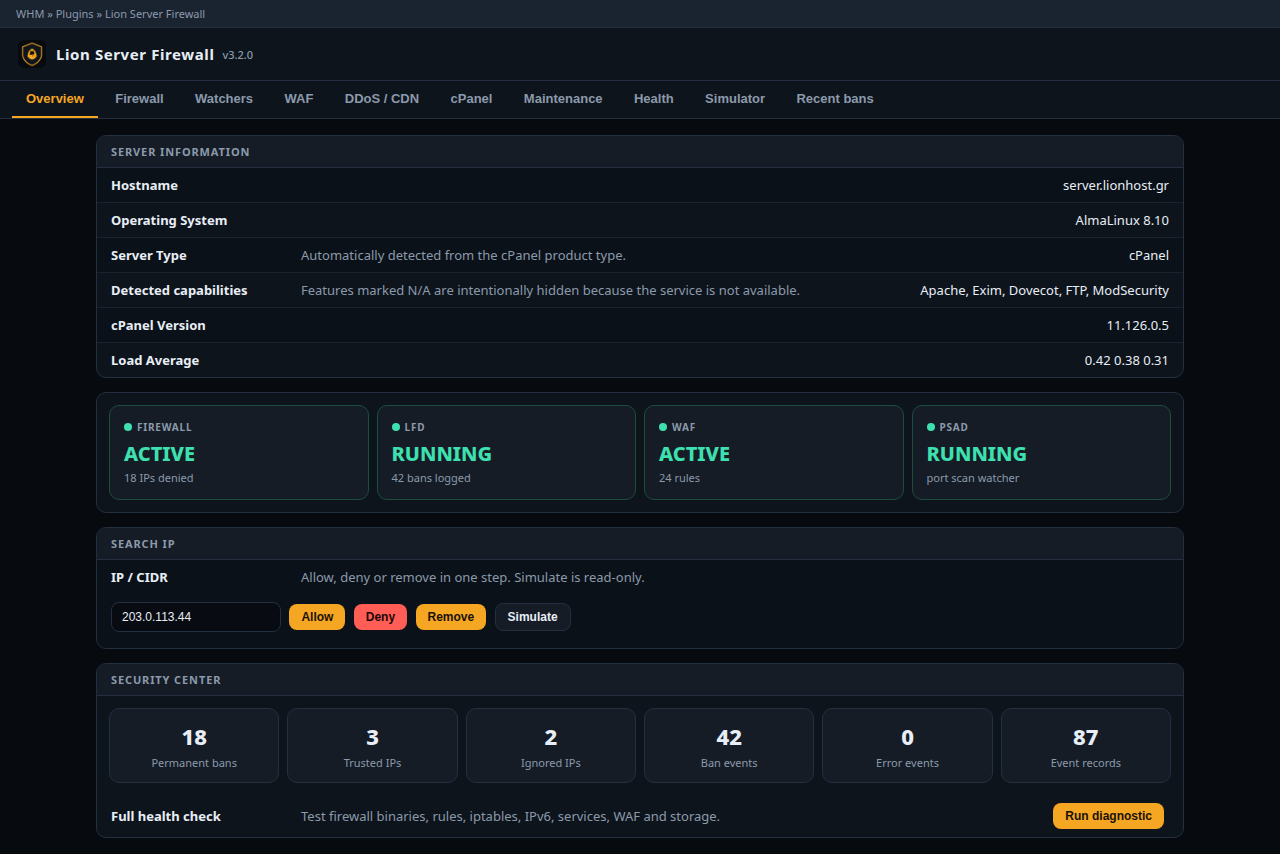Click the Remove button for the IP
Image resolution: width=1280 pixels, height=854 pixels.
point(451,617)
